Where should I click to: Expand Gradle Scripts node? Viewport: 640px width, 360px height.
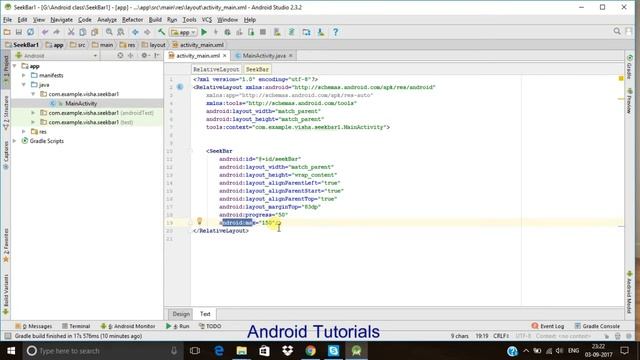(15, 141)
